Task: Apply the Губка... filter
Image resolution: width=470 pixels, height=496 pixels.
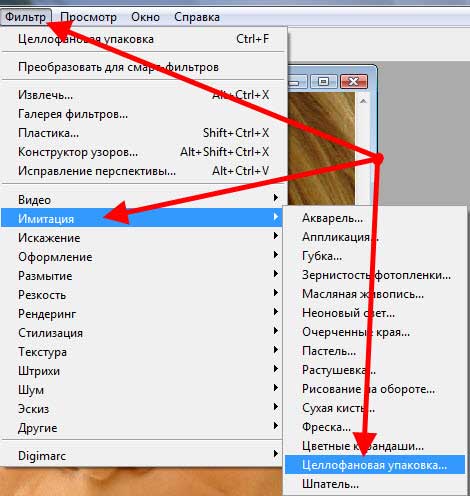Action: [x=375, y=256]
